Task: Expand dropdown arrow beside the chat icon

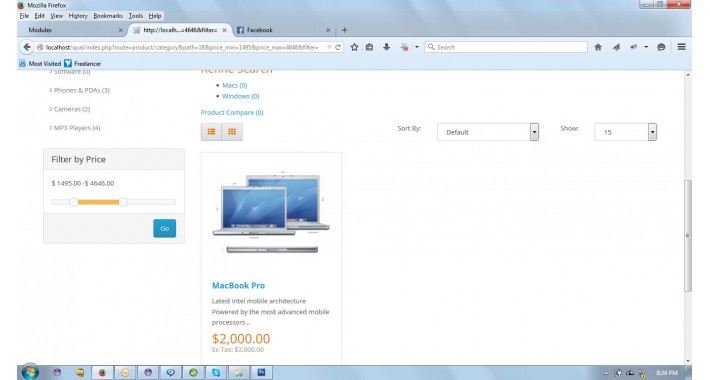Action: tap(646, 47)
